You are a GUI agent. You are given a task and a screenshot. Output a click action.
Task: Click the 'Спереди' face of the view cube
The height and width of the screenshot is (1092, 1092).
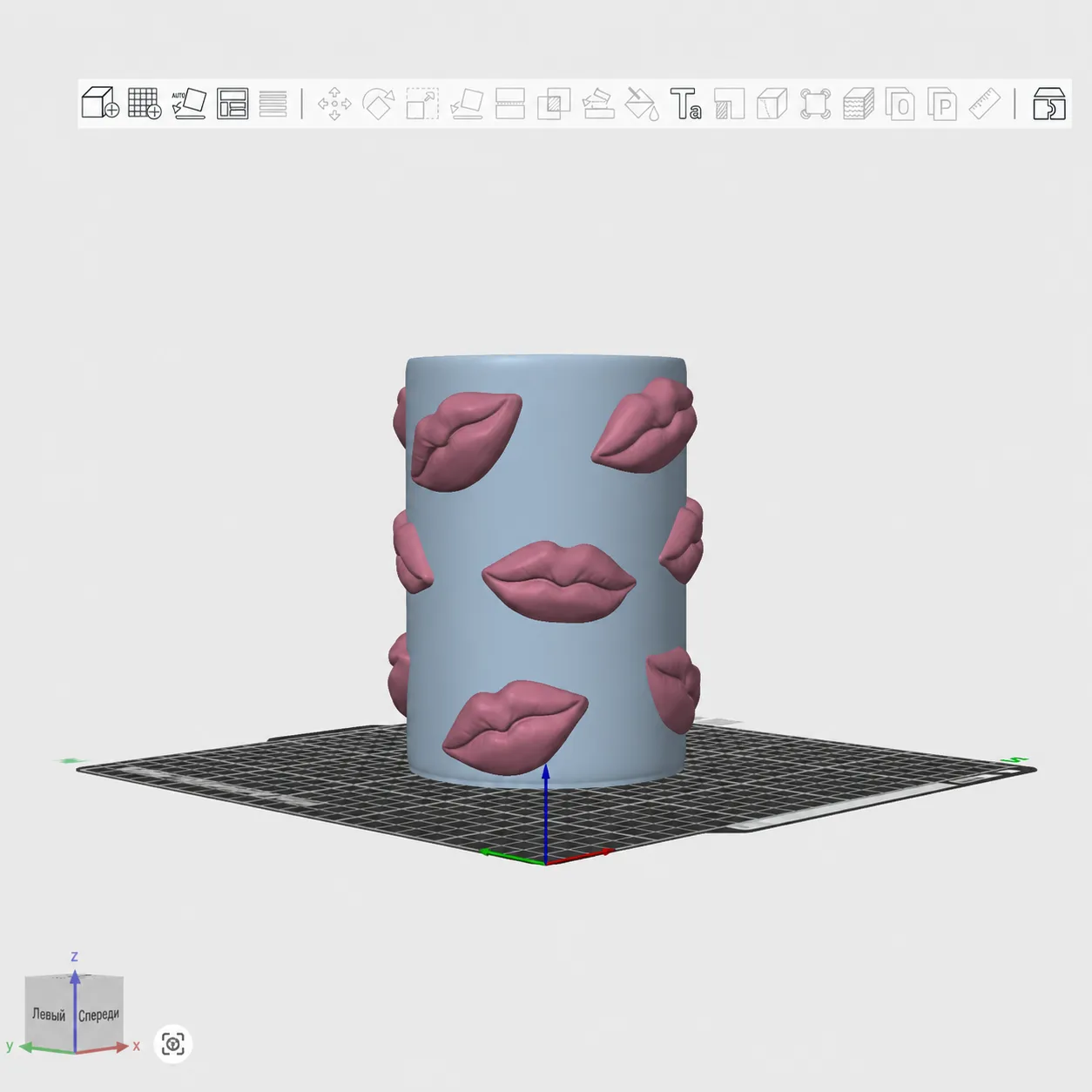click(x=99, y=1014)
